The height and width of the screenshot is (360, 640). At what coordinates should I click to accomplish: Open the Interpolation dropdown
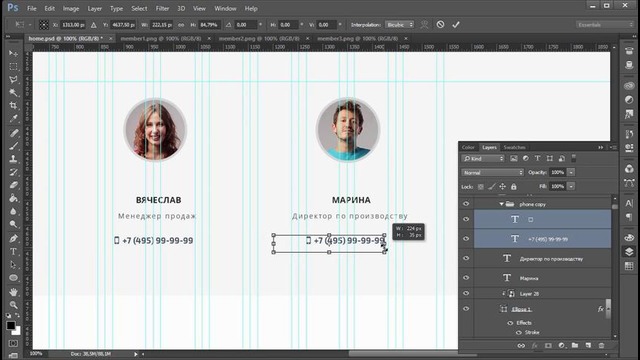pos(400,24)
